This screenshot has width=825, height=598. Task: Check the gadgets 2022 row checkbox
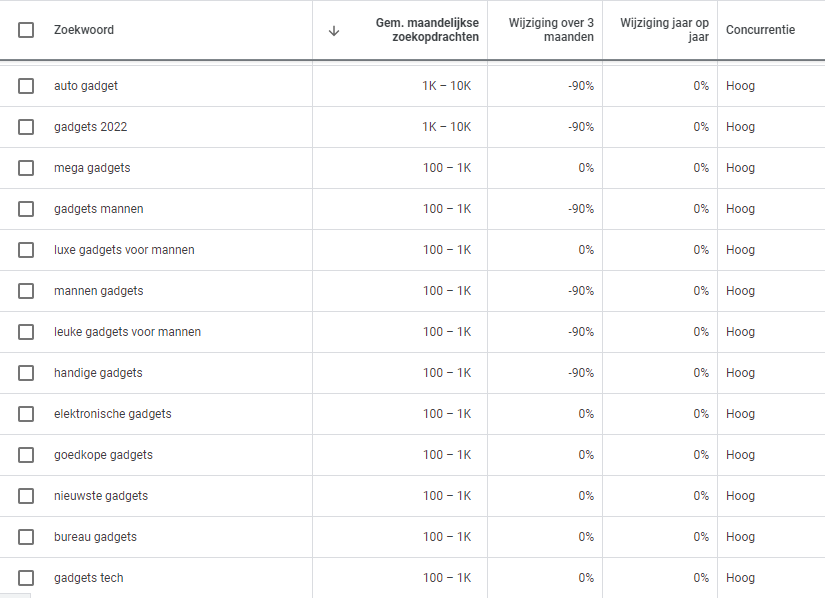[x=26, y=127]
